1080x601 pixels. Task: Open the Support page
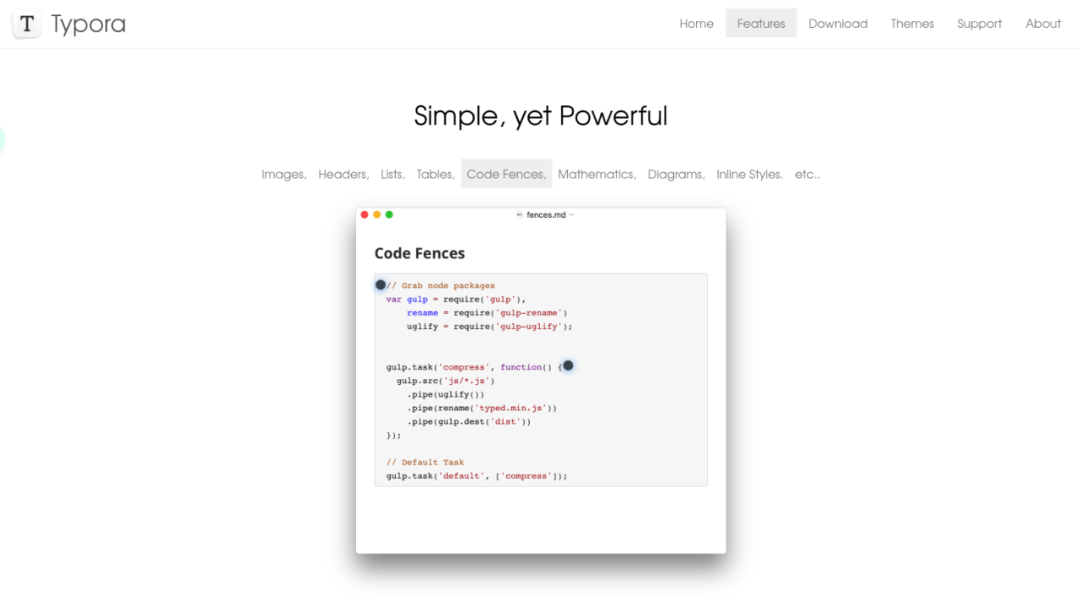coord(979,23)
